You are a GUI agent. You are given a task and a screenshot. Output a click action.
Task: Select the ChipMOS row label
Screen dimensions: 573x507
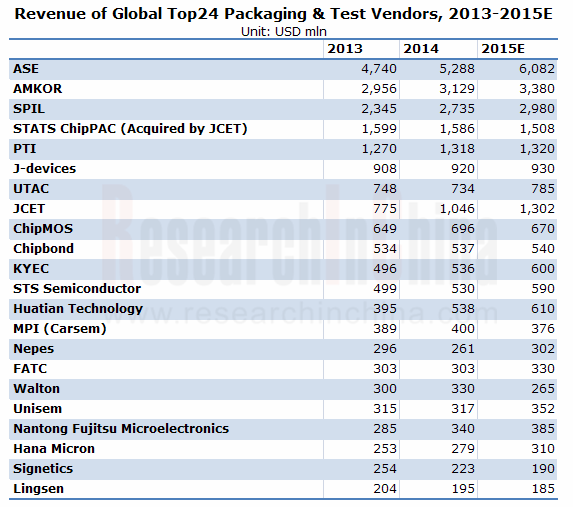click(43, 228)
